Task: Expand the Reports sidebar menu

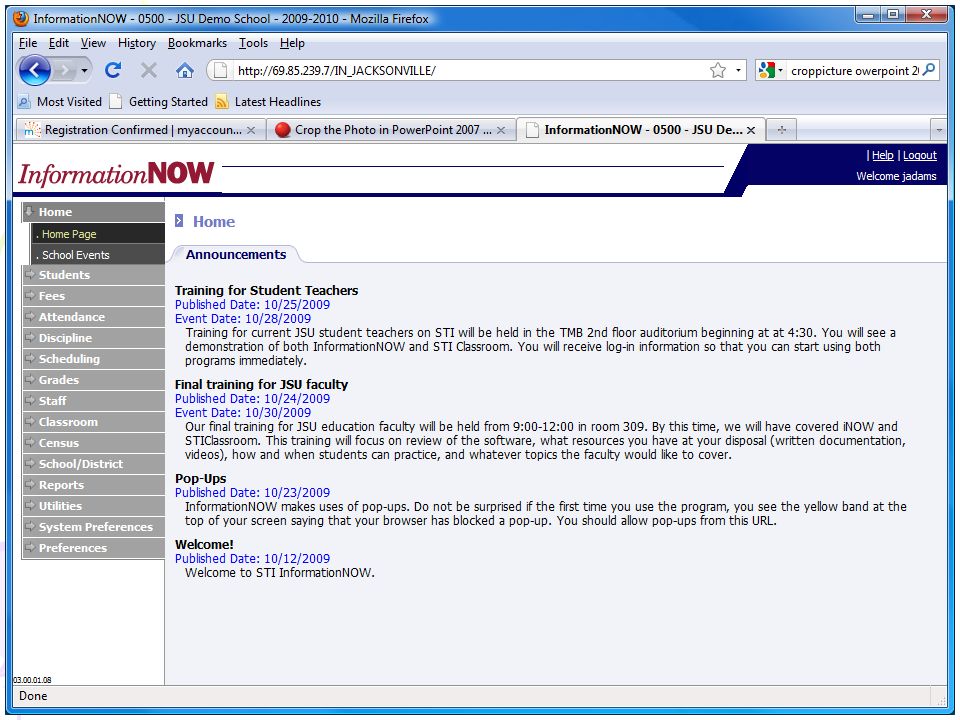Action: 94,485
